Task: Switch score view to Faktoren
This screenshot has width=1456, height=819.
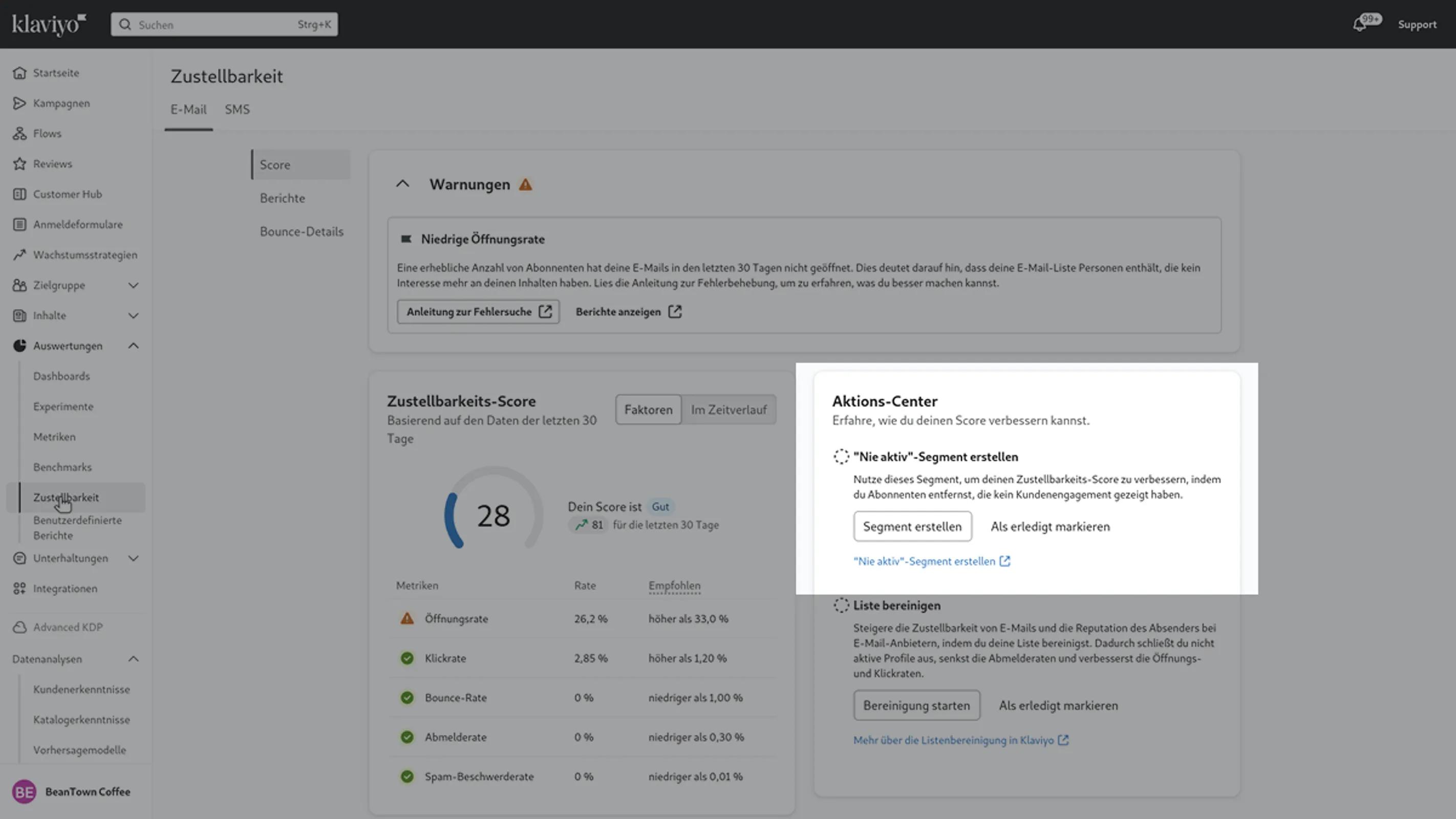Action: point(648,410)
